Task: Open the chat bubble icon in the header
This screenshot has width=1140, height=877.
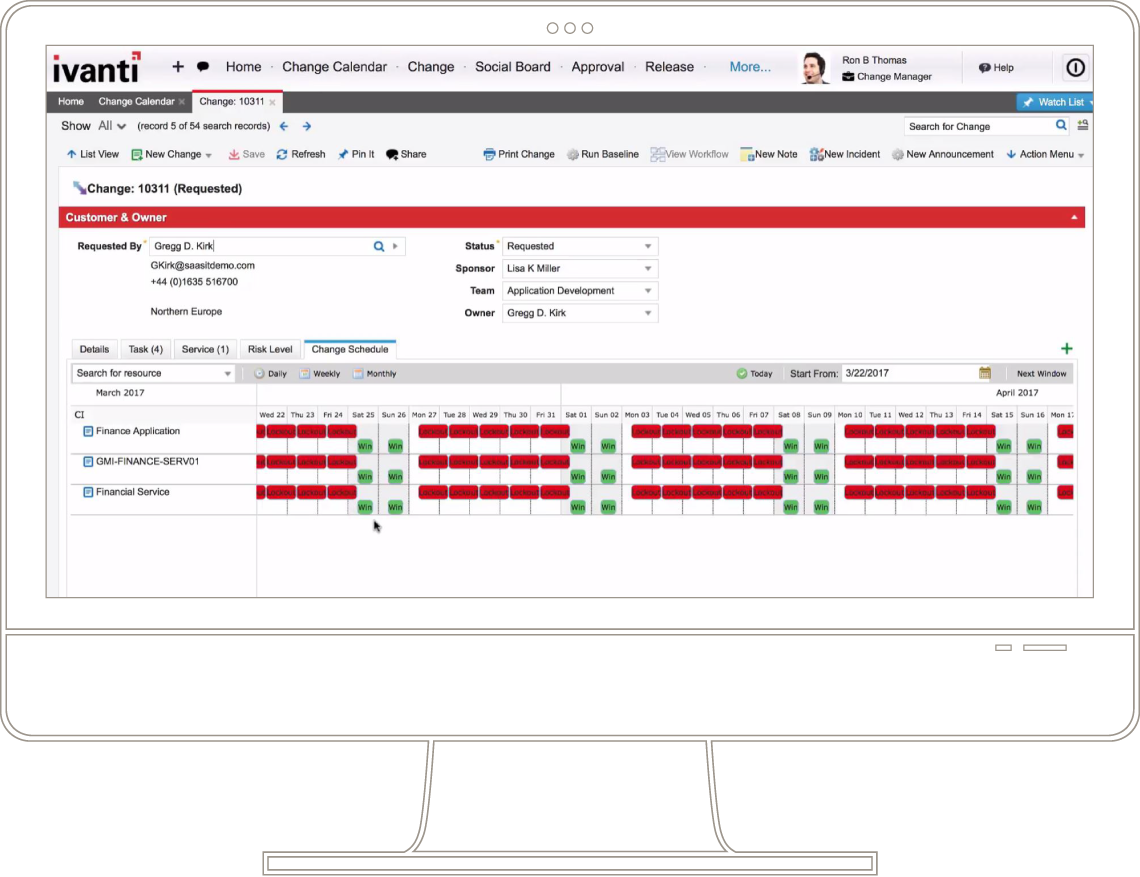Action: click(x=203, y=67)
